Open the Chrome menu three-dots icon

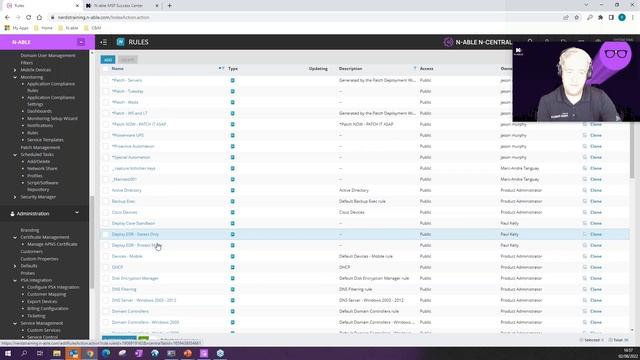633,18
